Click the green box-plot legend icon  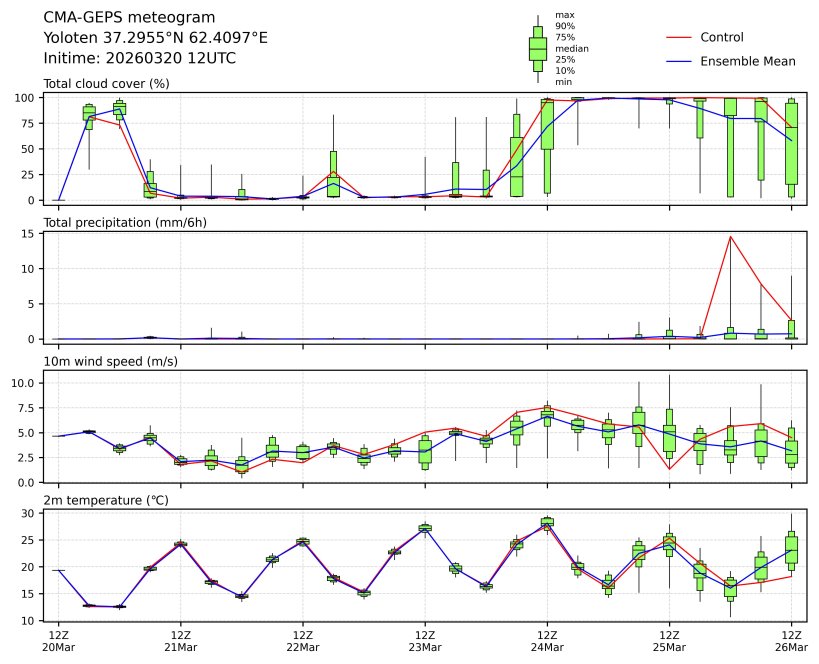pos(538,48)
